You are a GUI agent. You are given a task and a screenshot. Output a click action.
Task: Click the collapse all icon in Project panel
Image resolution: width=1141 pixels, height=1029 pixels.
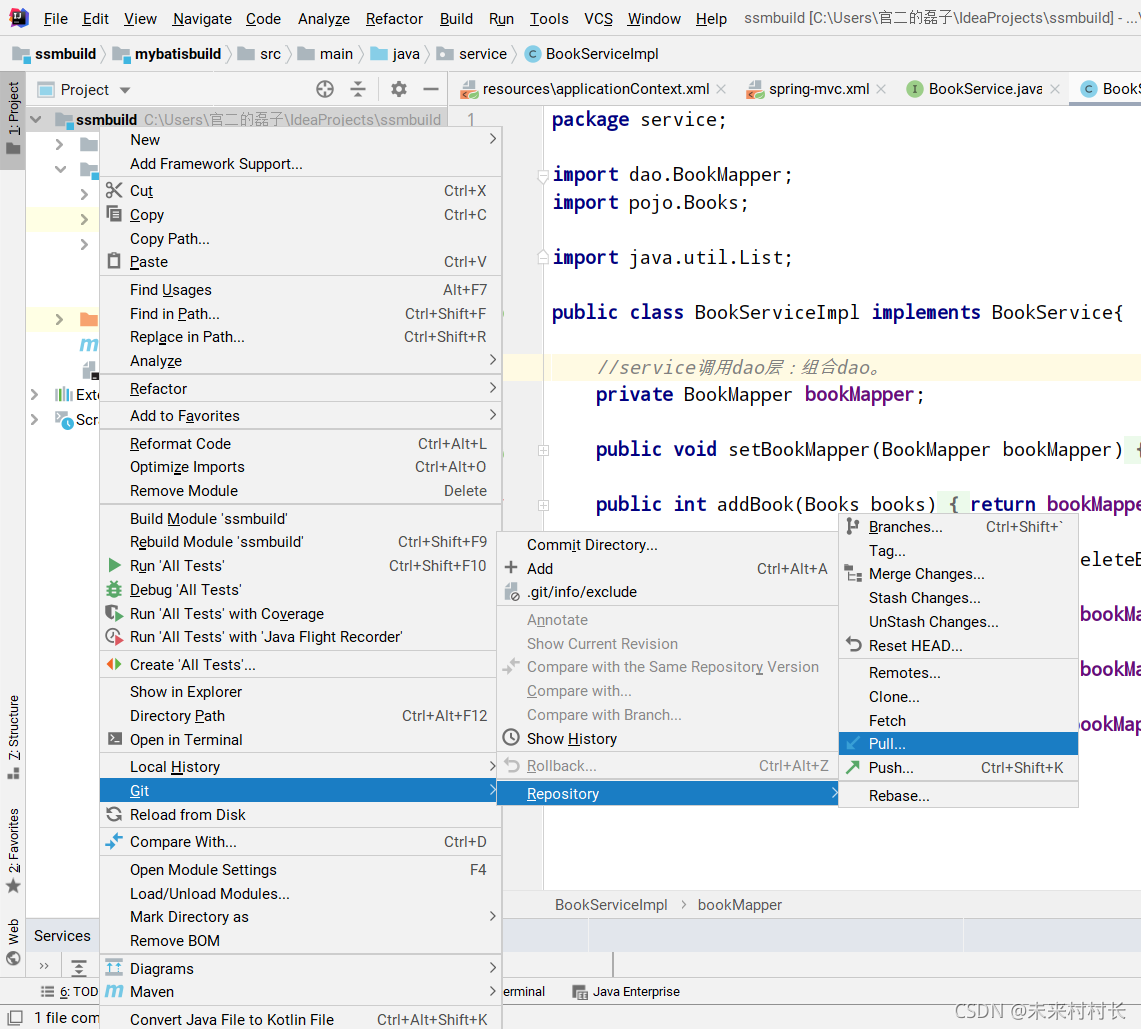tap(358, 90)
